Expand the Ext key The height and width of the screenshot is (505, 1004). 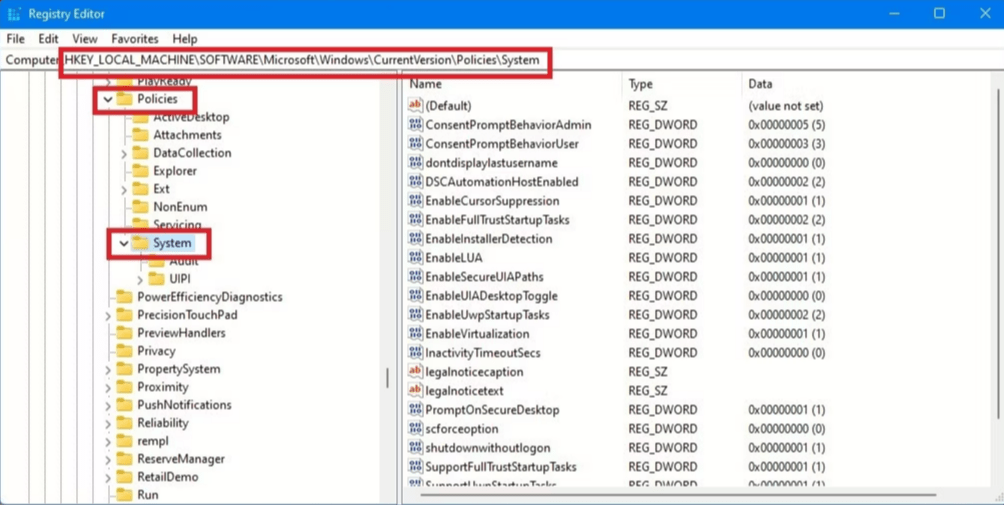coord(124,189)
